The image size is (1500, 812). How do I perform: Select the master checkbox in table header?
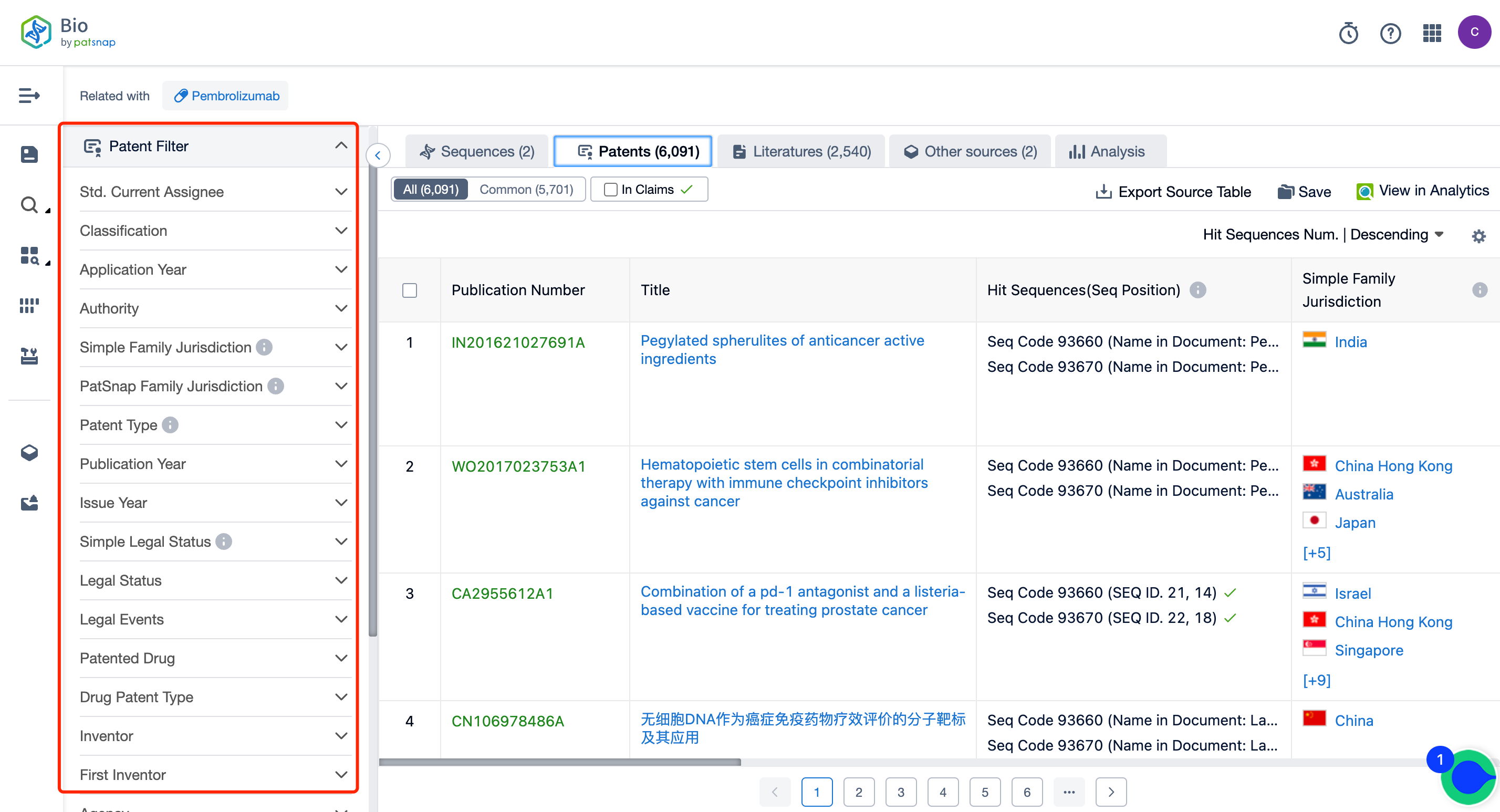pos(410,291)
